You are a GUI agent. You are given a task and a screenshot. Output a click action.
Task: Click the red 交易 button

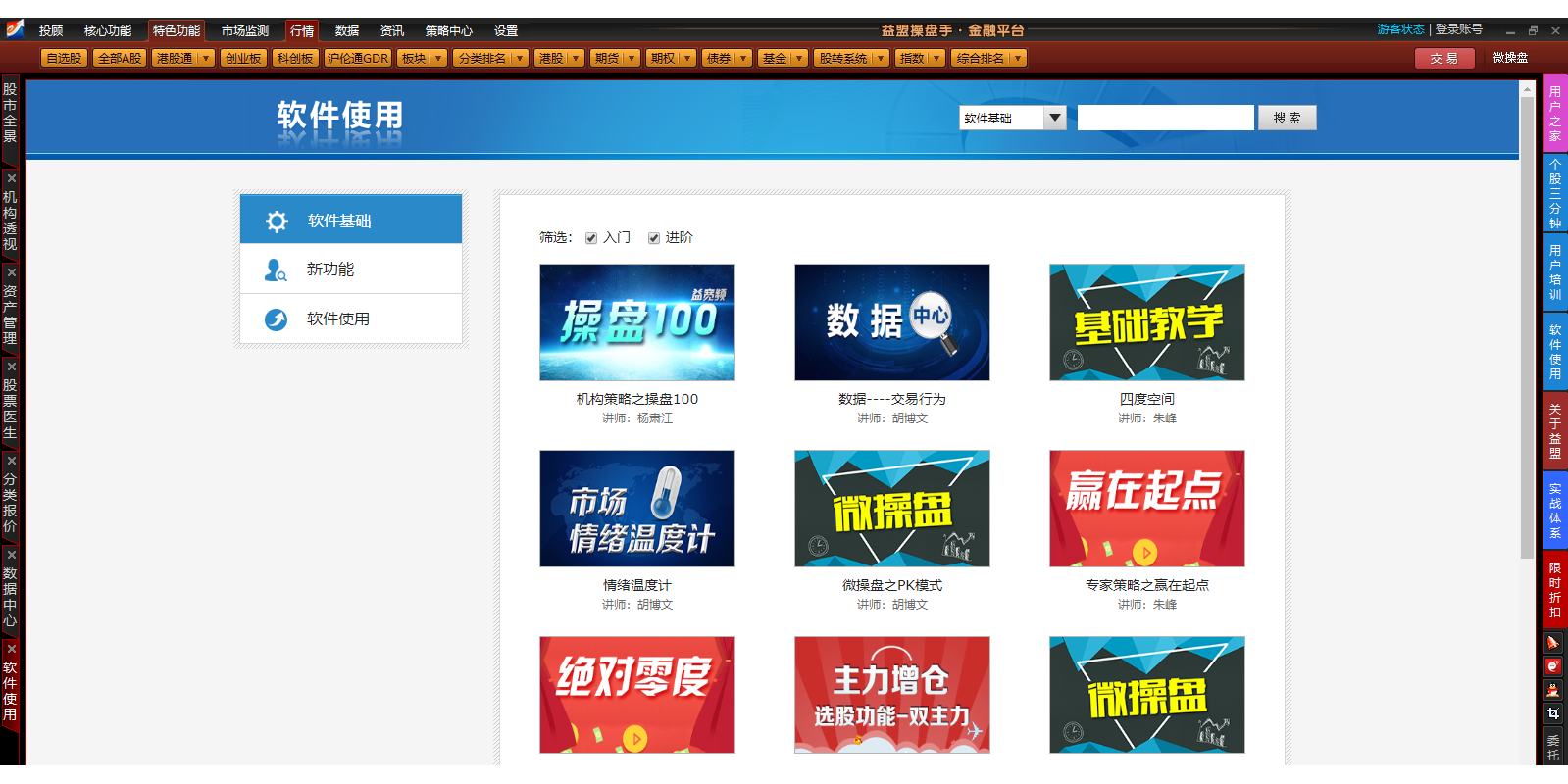pyautogui.click(x=1442, y=59)
